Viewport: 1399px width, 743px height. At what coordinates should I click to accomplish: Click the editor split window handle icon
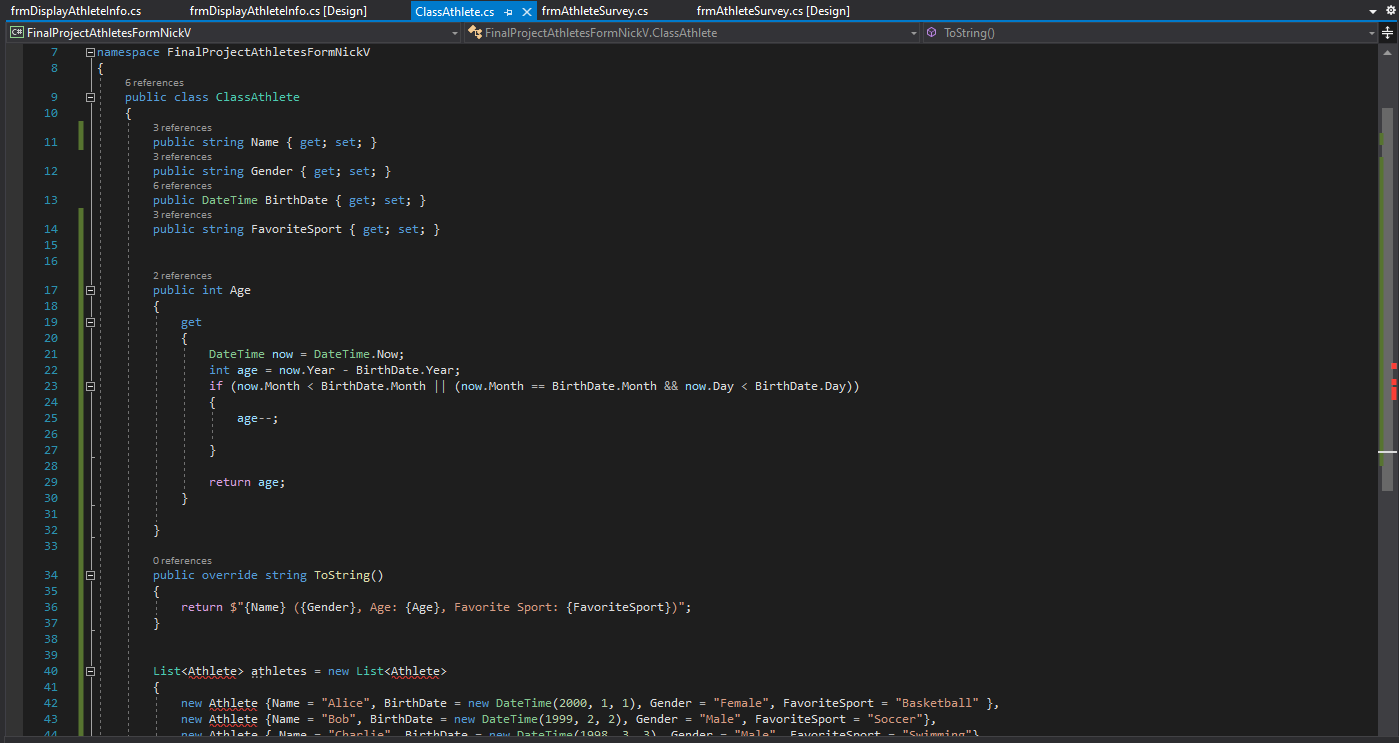tap(1388, 33)
